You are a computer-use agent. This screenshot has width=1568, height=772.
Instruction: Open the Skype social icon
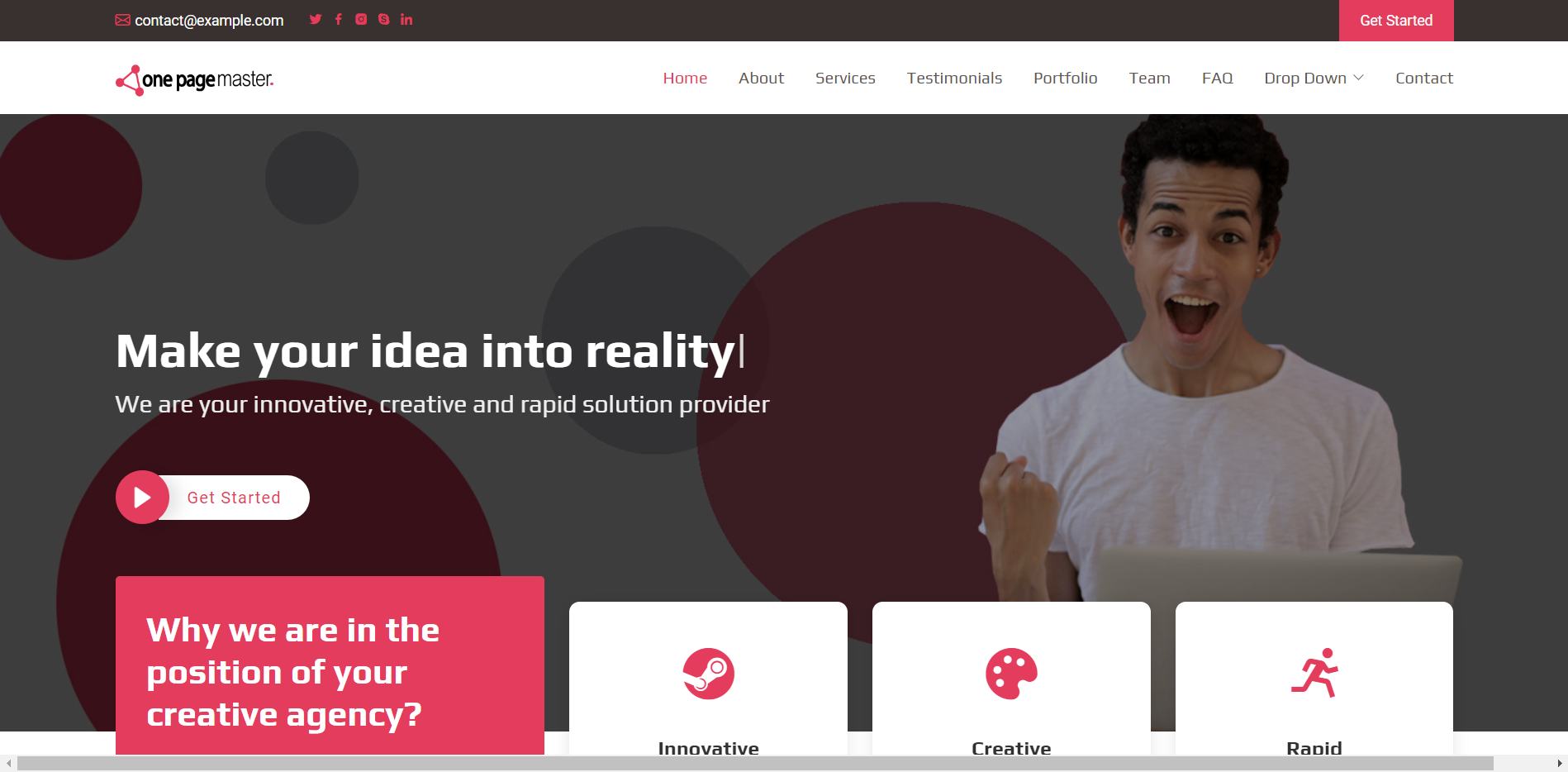pyautogui.click(x=383, y=19)
